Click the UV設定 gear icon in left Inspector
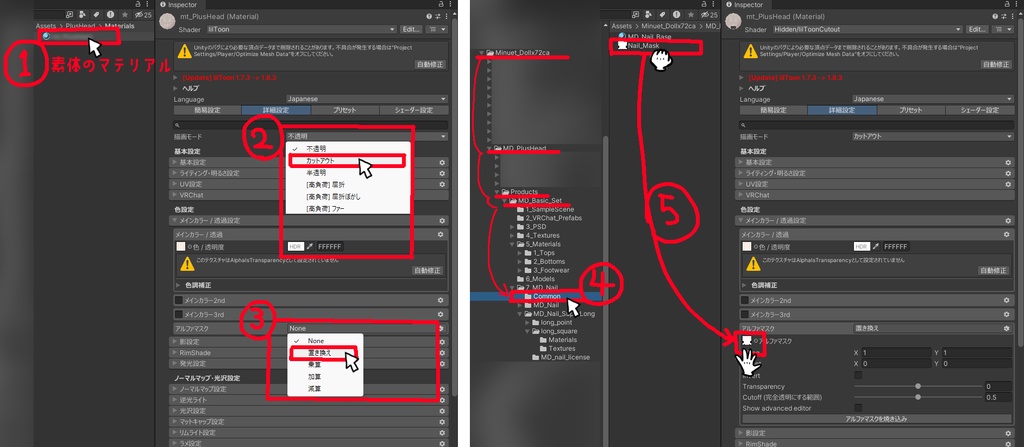The image size is (1024, 447). [x=442, y=184]
